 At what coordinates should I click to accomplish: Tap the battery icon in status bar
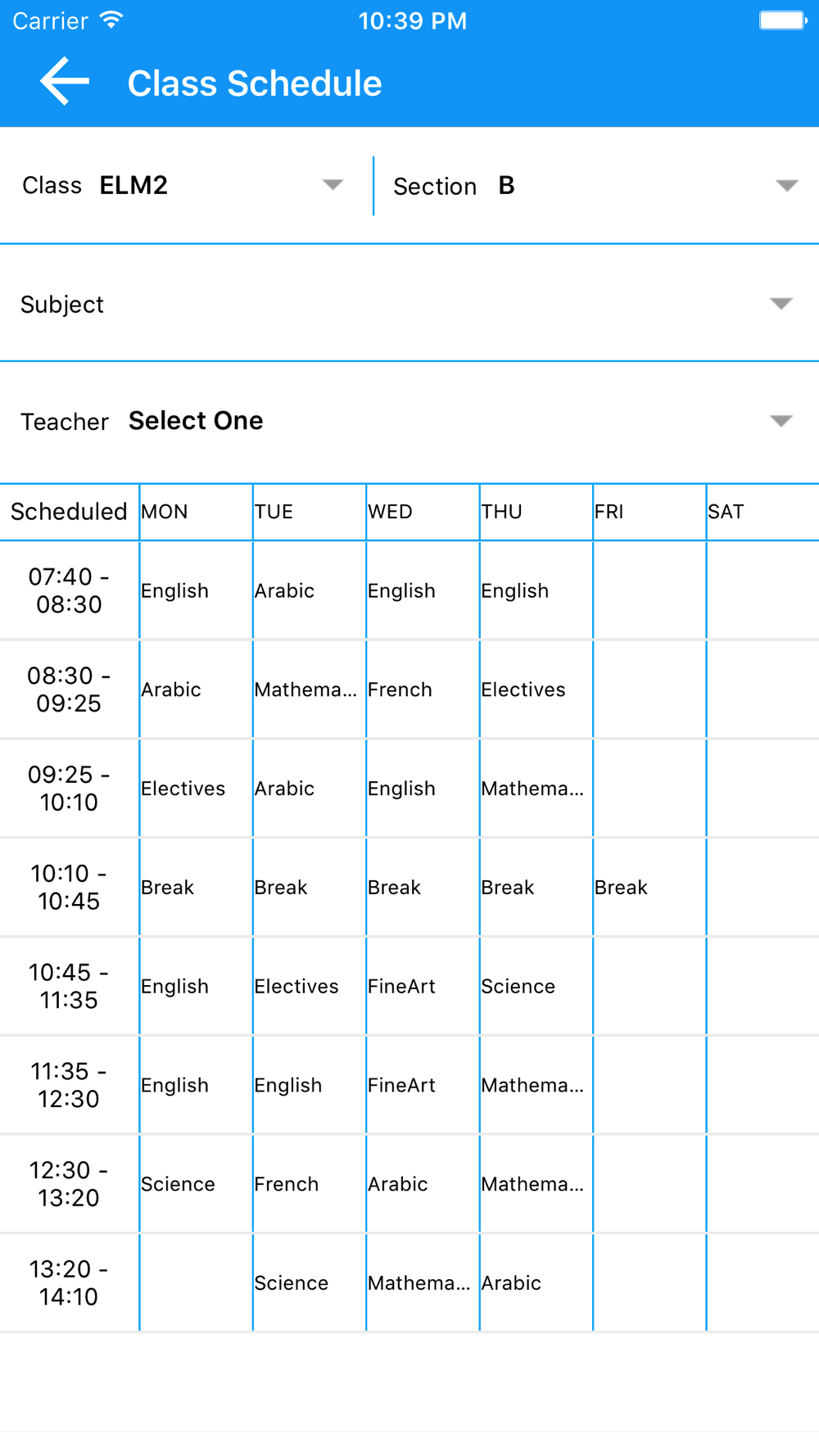(x=783, y=20)
